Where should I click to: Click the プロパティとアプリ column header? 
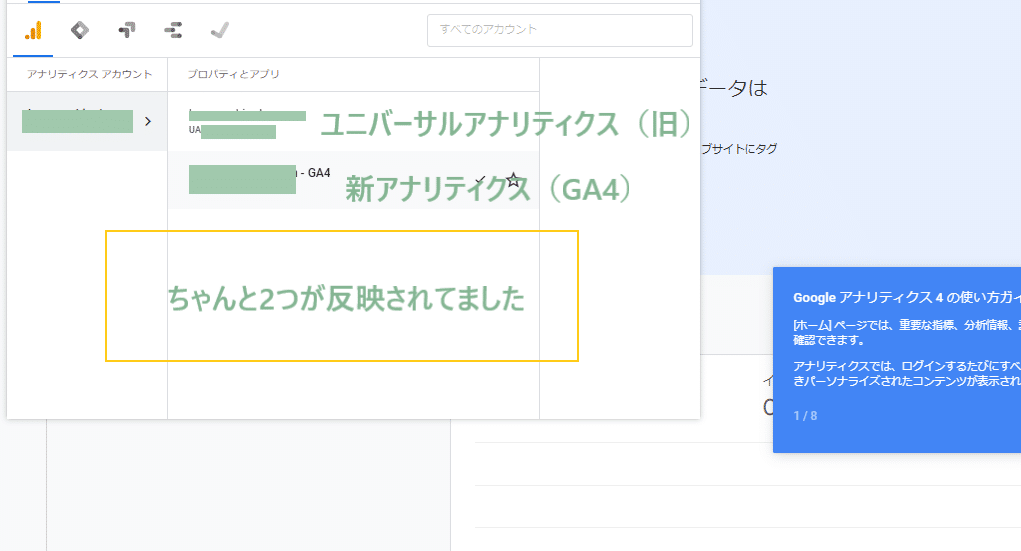point(233,74)
